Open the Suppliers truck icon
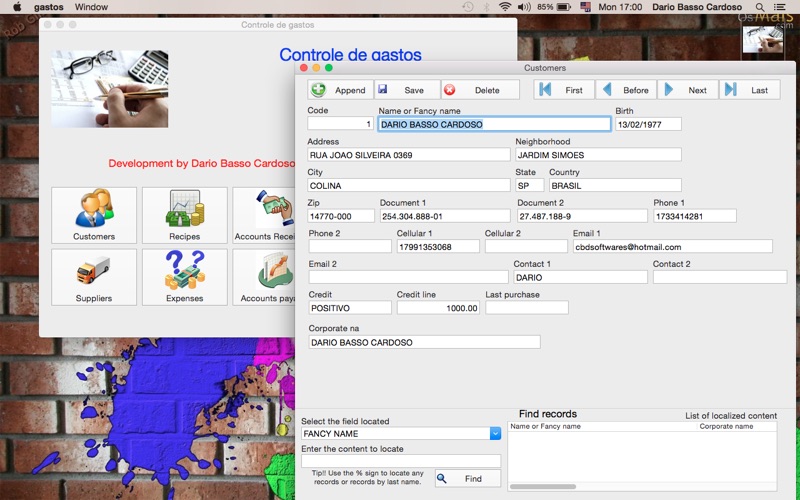Image resolution: width=800 pixels, height=500 pixels. pos(94,277)
